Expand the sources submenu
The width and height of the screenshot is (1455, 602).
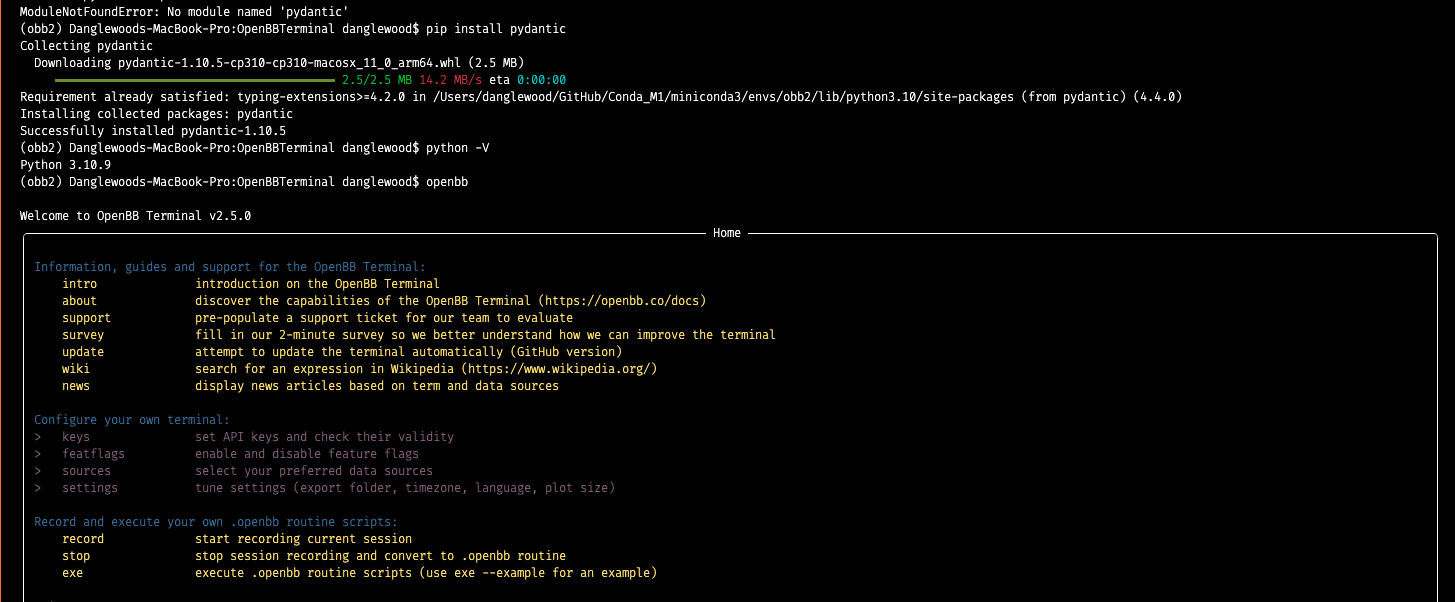86,470
